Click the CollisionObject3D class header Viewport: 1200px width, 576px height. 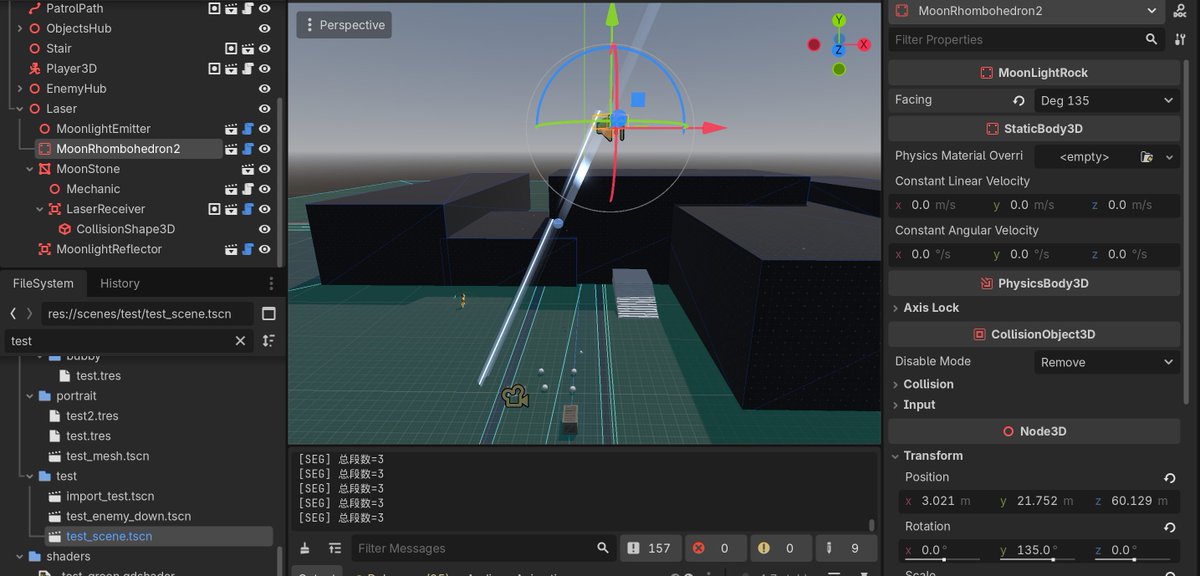pos(1034,334)
